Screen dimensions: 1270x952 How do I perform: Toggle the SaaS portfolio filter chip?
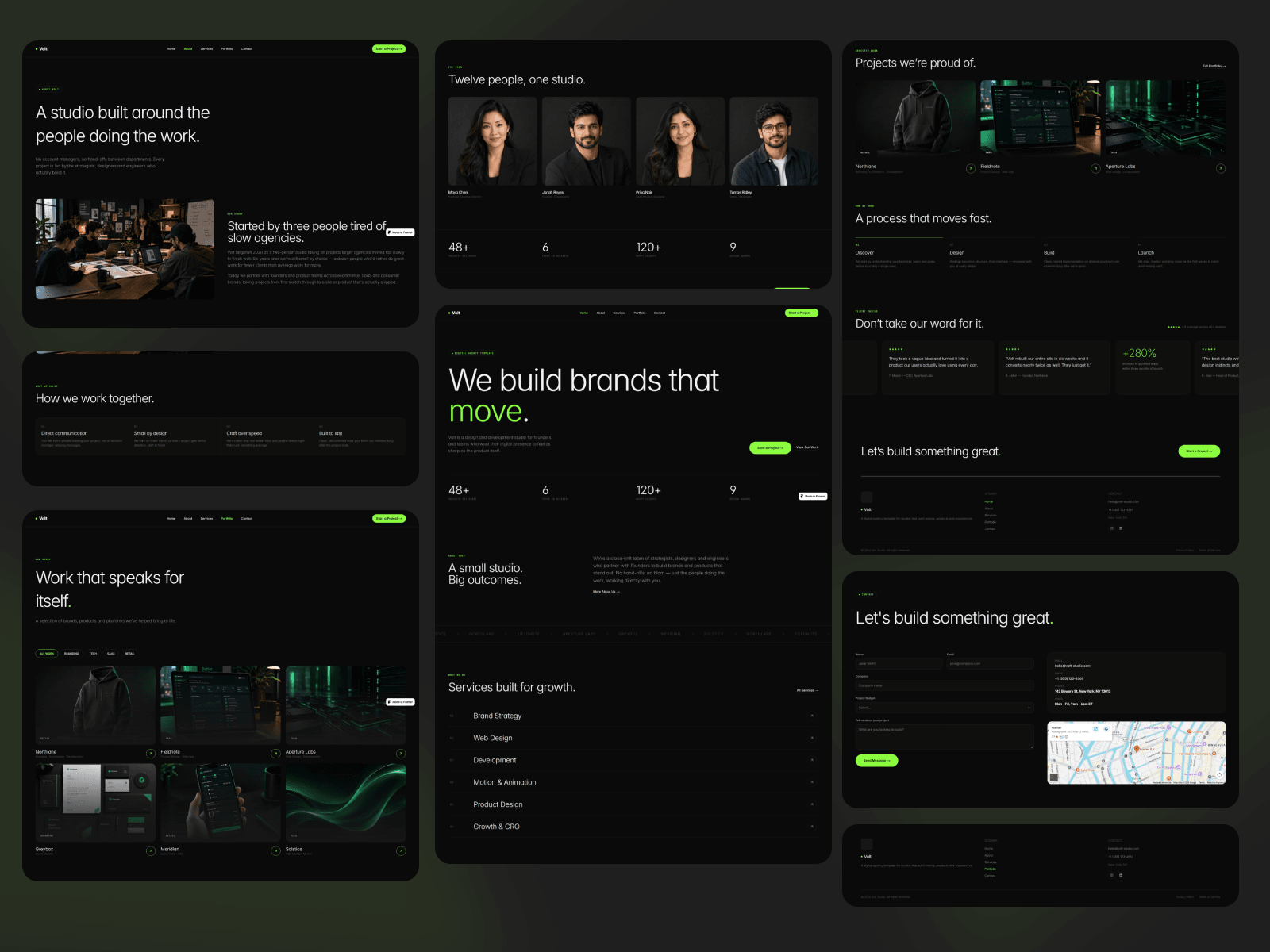tap(111, 654)
